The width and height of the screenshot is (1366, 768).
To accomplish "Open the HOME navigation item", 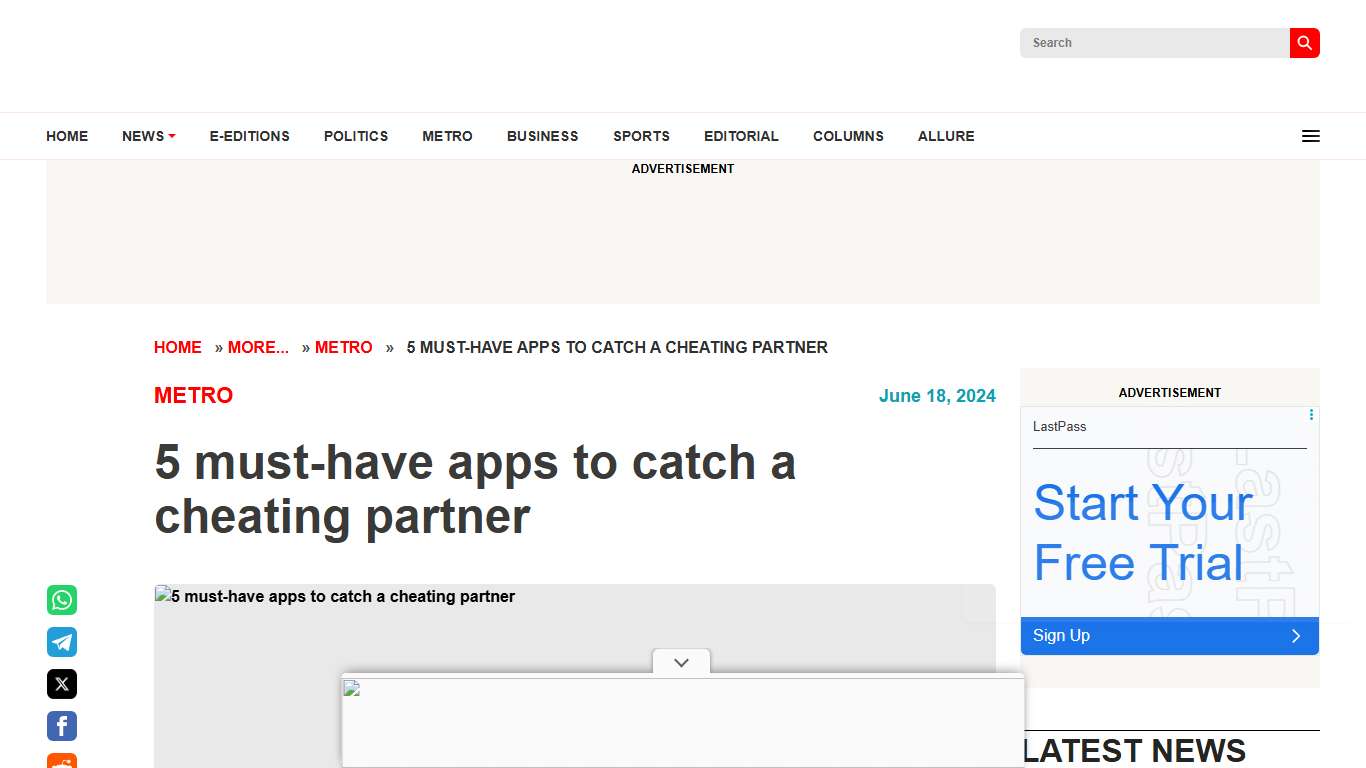I will 67,136.
